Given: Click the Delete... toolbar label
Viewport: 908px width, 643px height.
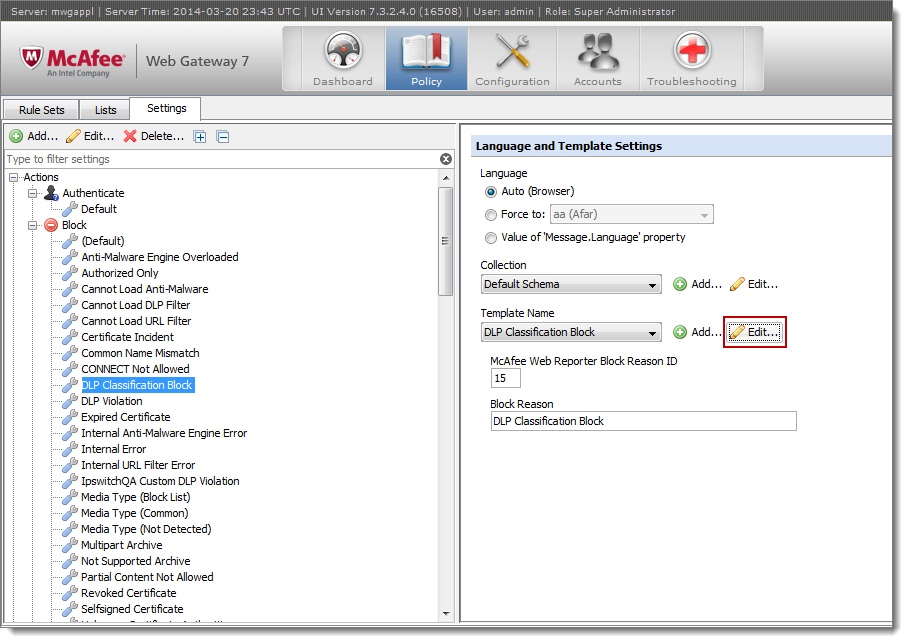Looking at the screenshot, I should [x=162, y=137].
